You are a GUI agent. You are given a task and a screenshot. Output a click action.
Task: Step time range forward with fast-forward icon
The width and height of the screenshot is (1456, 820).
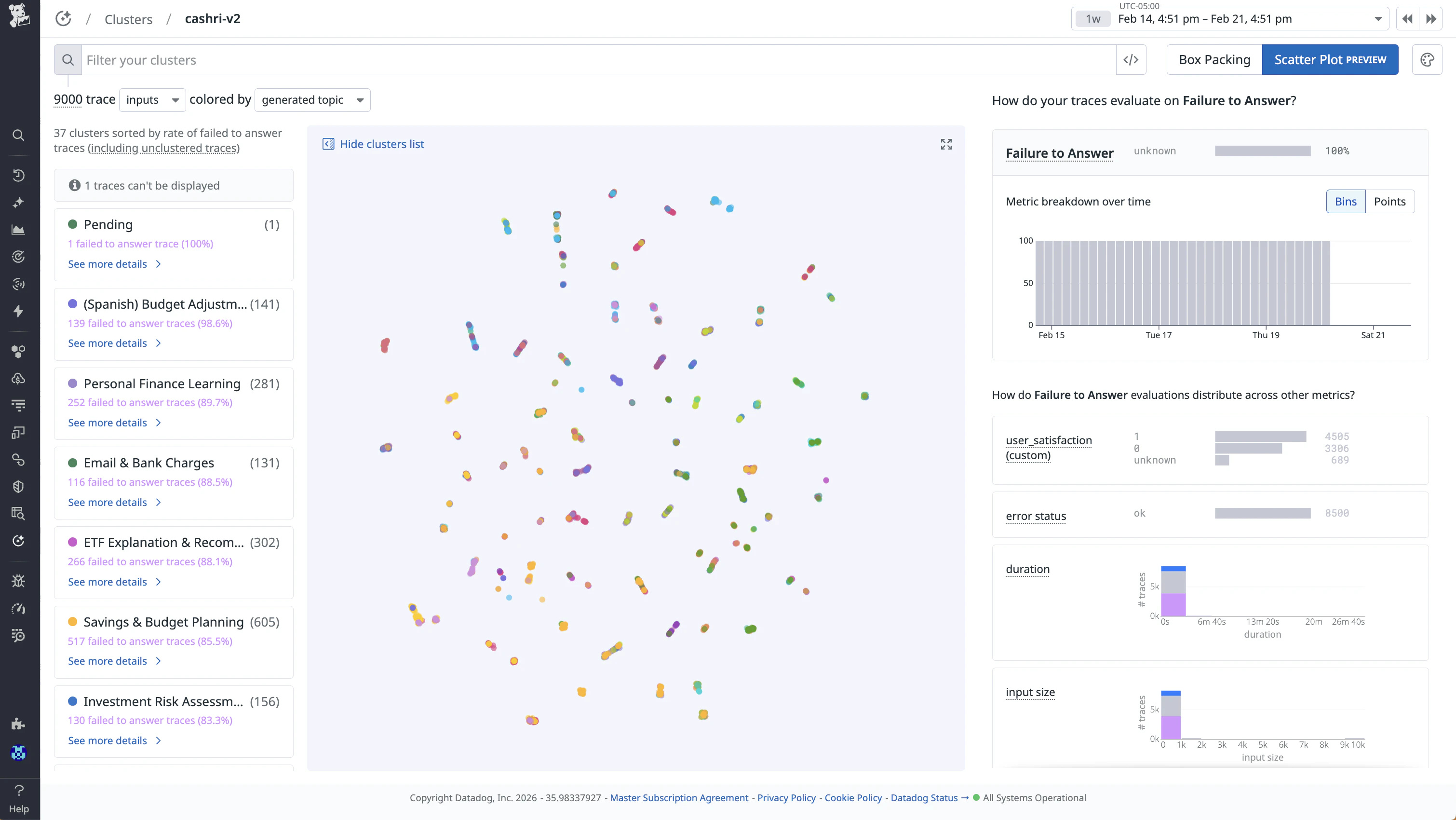(x=1431, y=19)
